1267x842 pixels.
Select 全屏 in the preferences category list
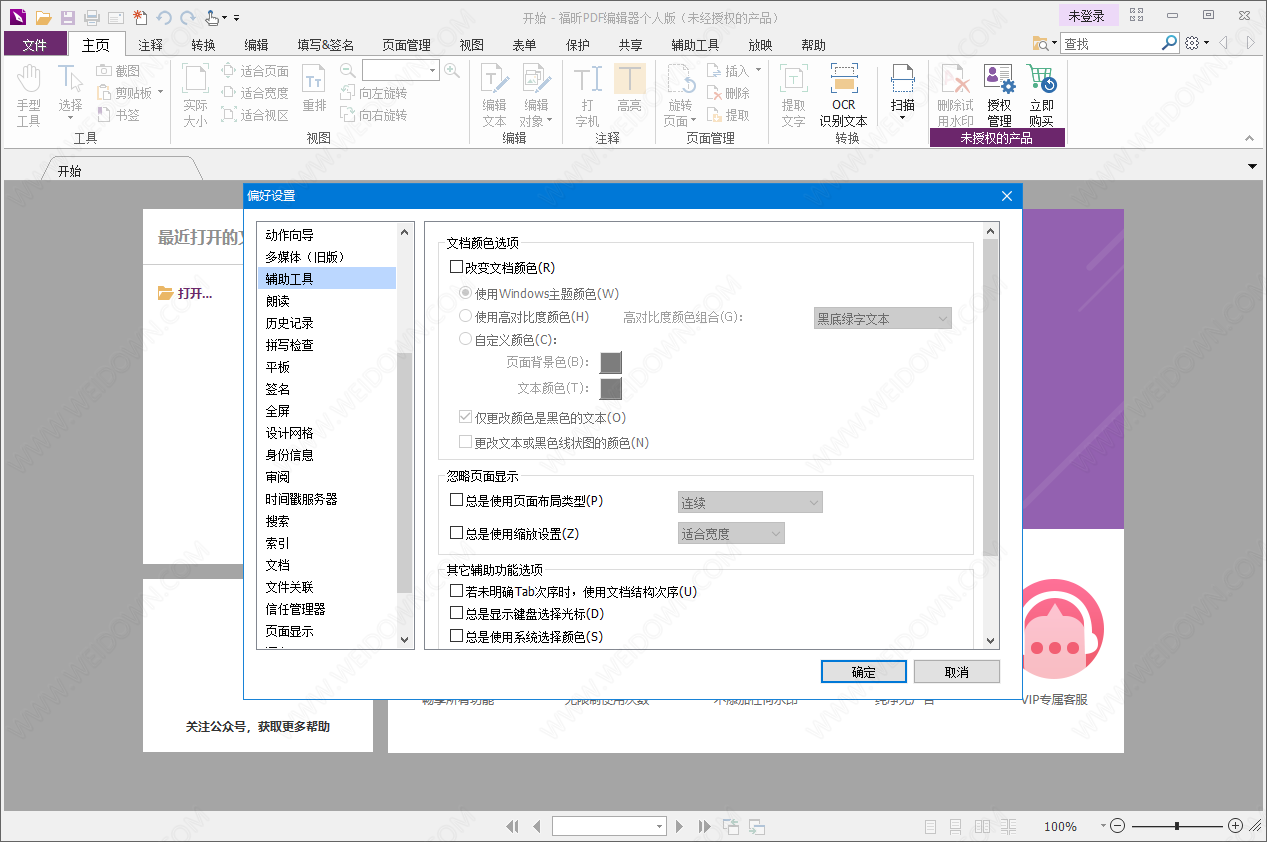tap(278, 411)
